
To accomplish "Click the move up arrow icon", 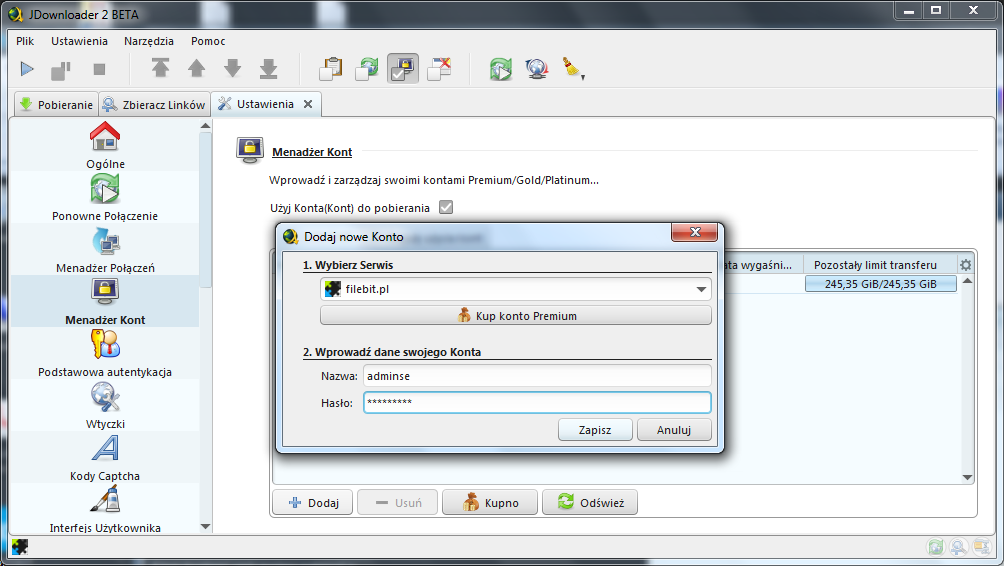I will point(197,69).
